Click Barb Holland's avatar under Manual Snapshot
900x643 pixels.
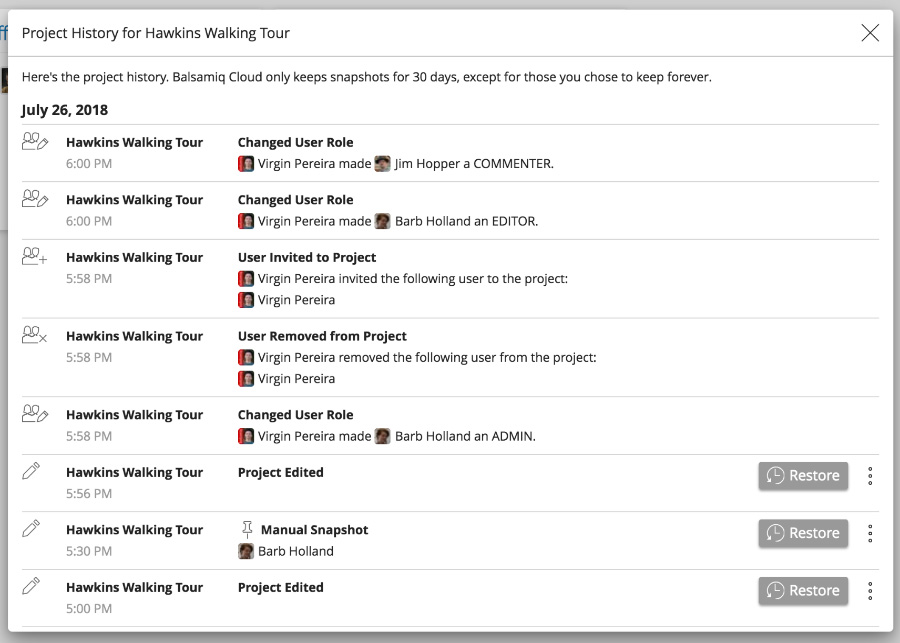tap(246, 551)
